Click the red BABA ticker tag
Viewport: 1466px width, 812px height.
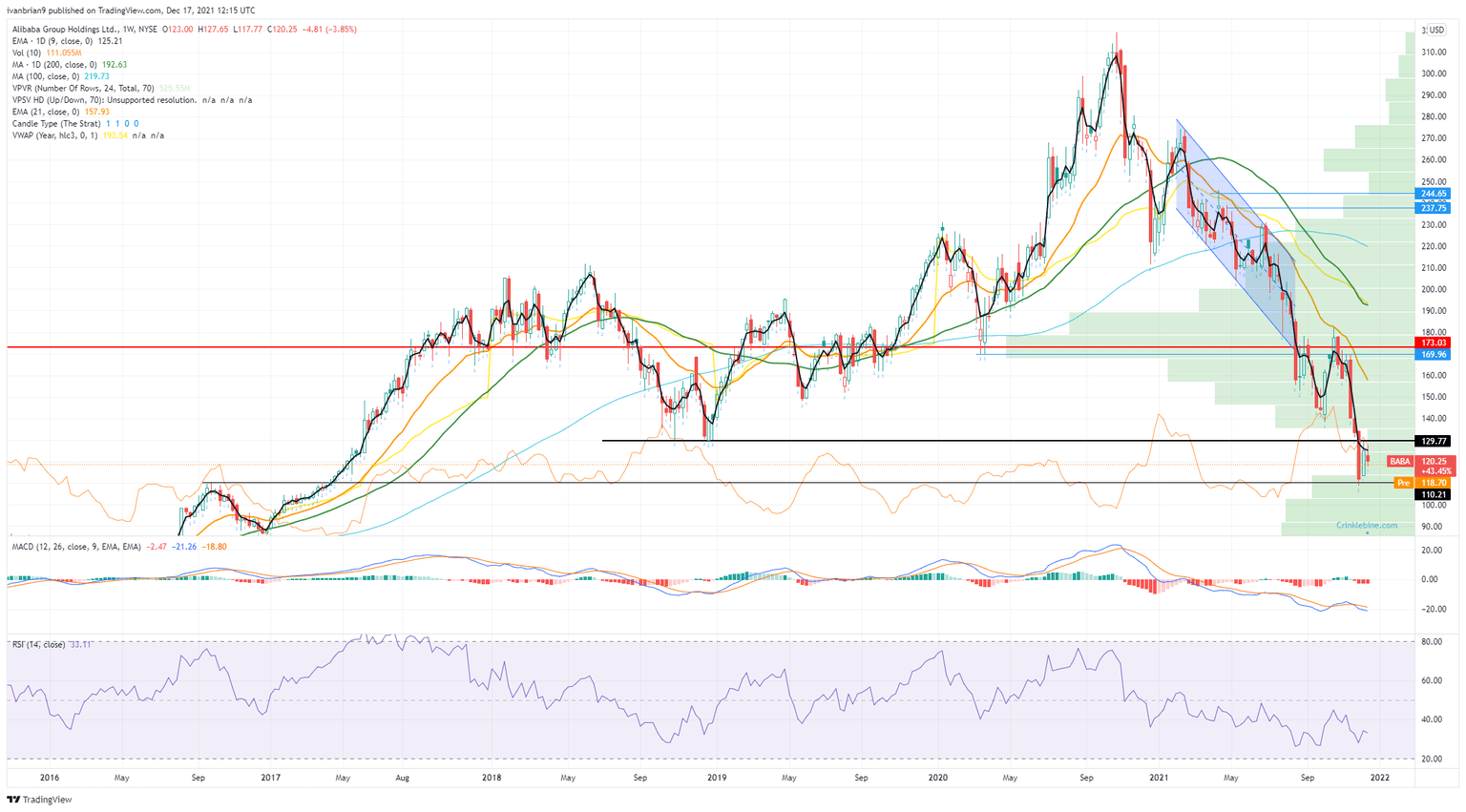click(x=1399, y=461)
